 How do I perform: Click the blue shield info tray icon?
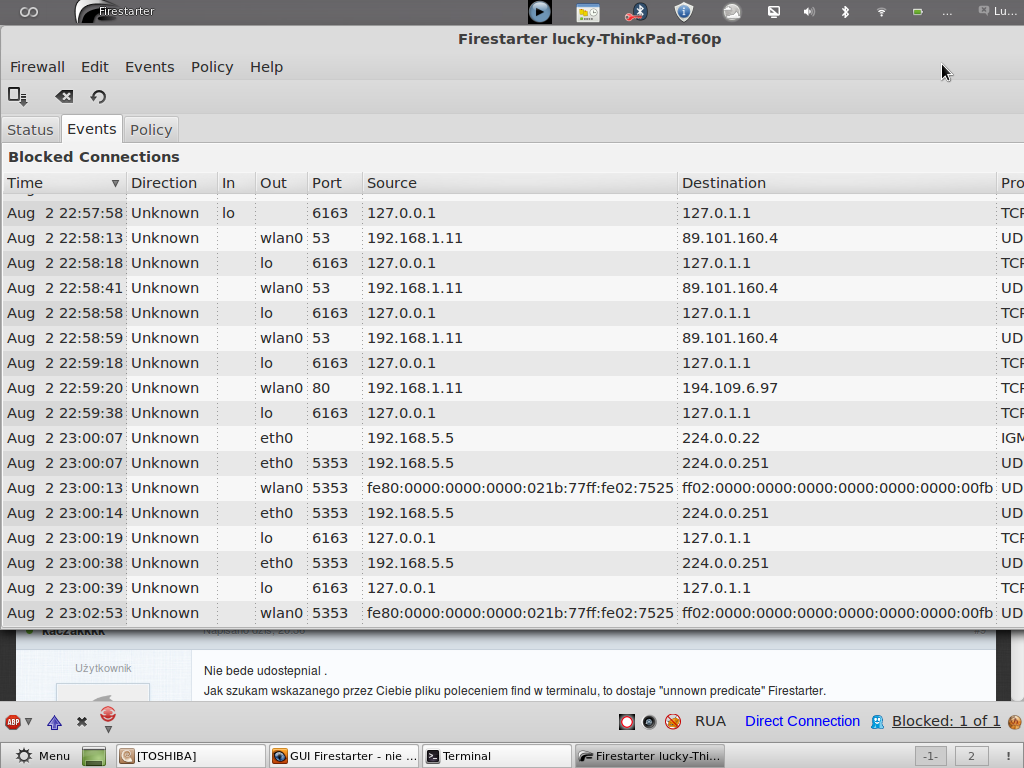[683, 12]
